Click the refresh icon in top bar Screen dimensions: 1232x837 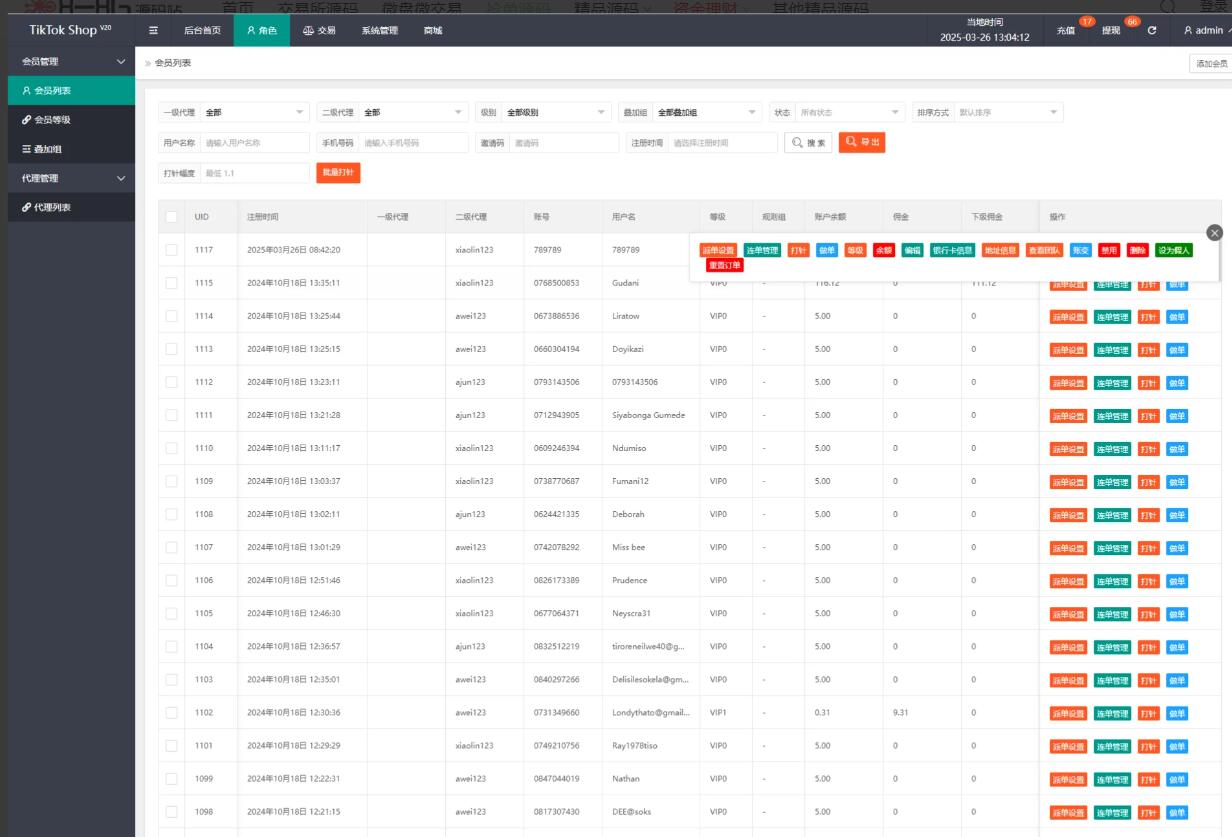(1151, 31)
